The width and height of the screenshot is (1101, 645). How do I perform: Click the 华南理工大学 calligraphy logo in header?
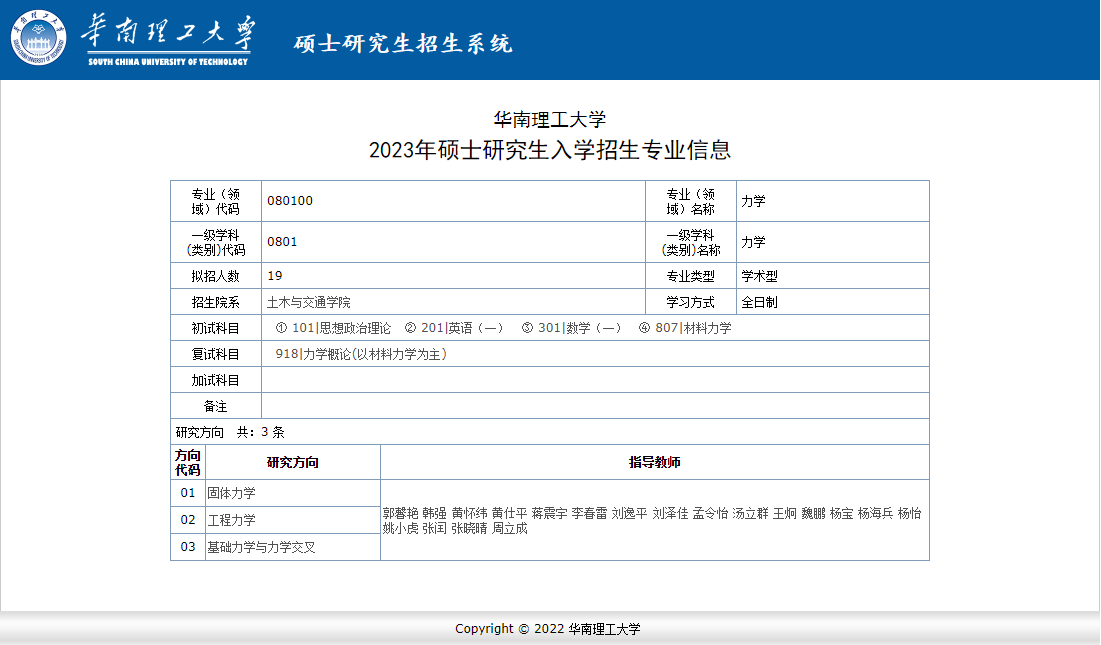coord(169,40)
